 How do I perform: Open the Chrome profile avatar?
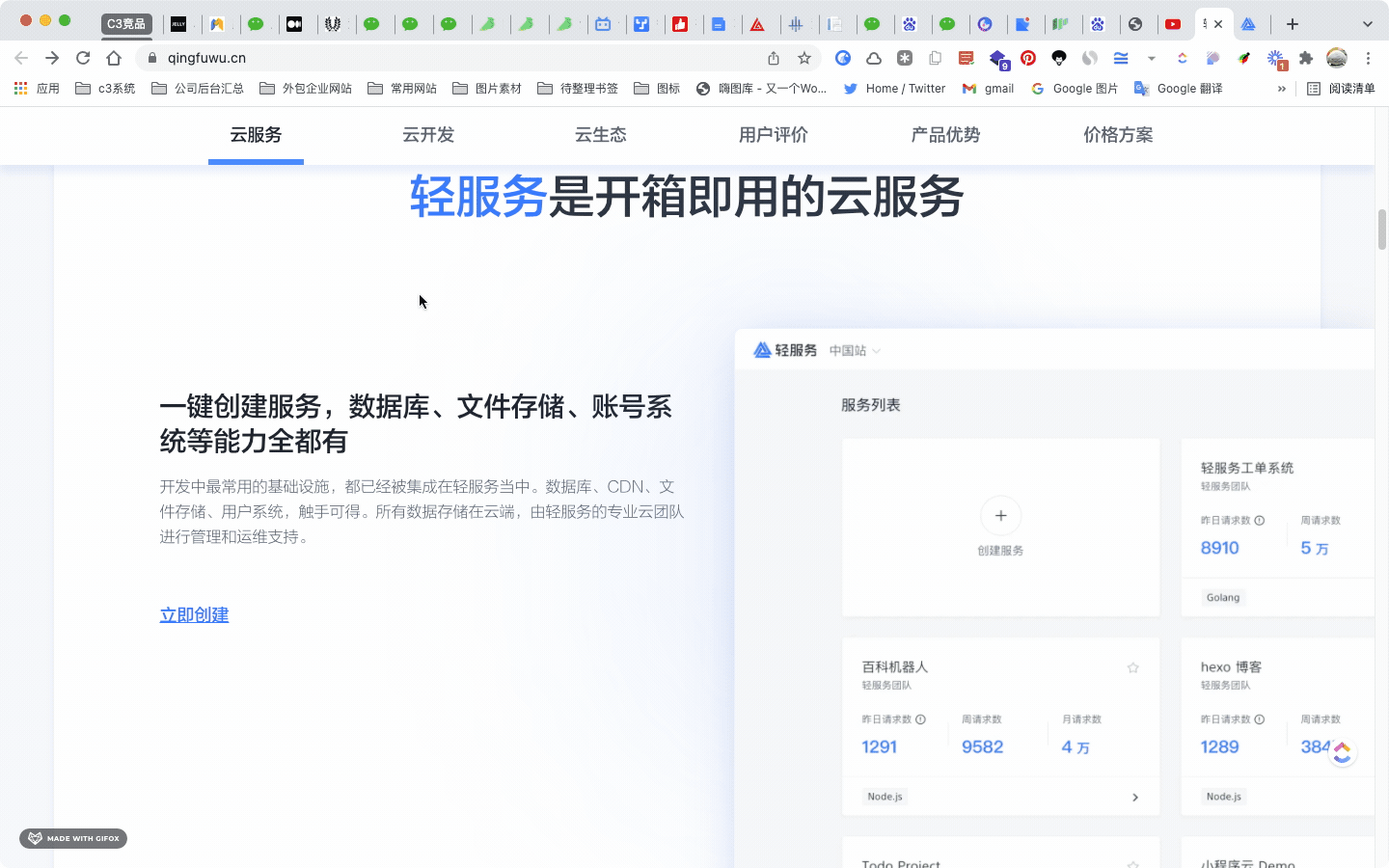tap(1337, 58)
